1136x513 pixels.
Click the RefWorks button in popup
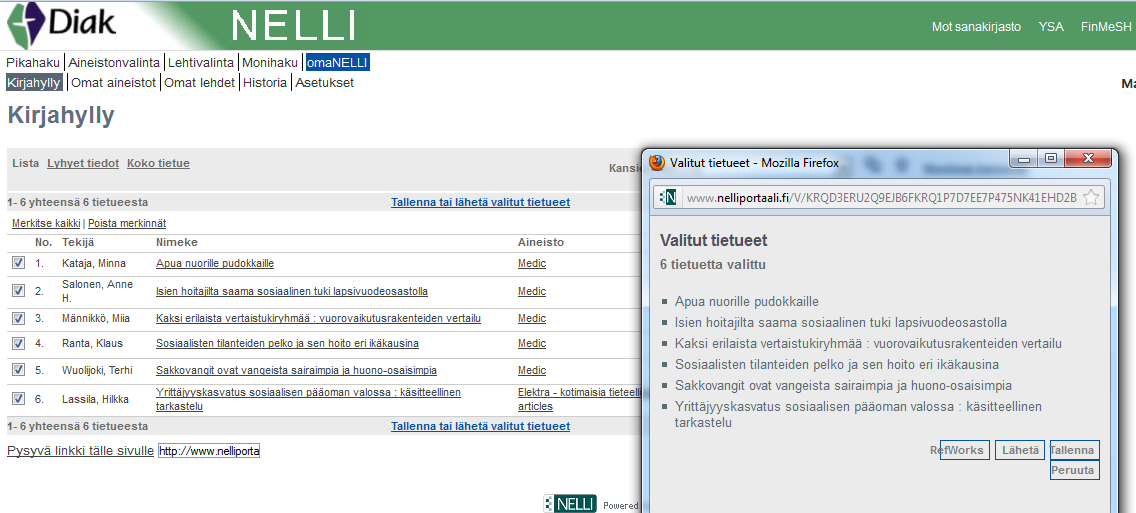tap(965, 450)
